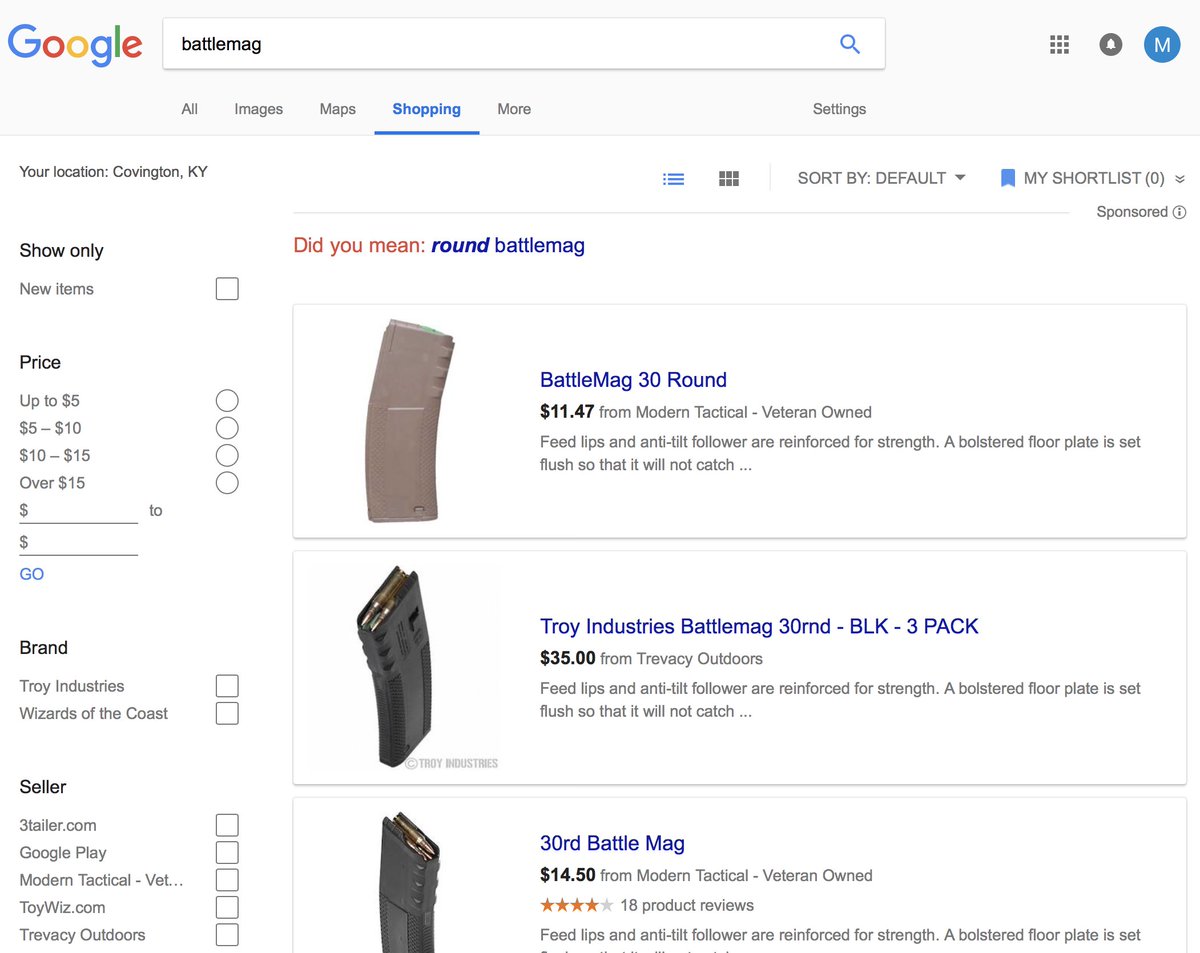Select the $5 – $10 price option
Viewport: 1200px width, 953px height.
227,428
